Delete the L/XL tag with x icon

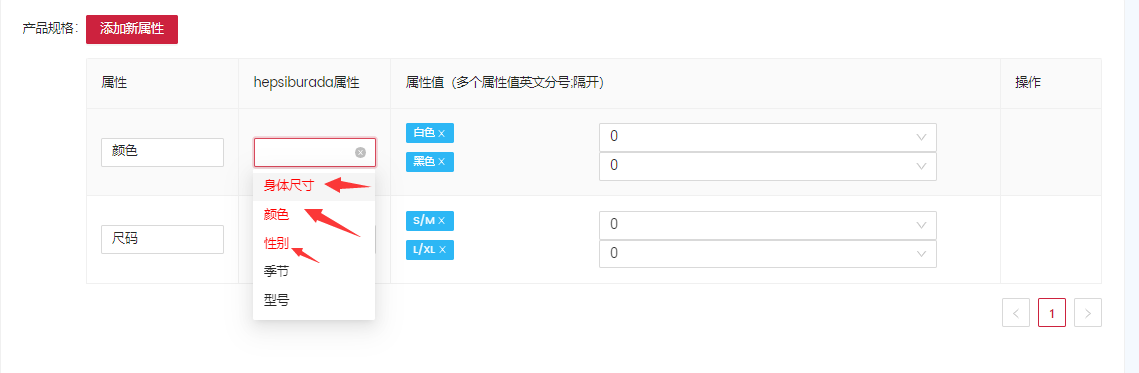coord(441,250)
